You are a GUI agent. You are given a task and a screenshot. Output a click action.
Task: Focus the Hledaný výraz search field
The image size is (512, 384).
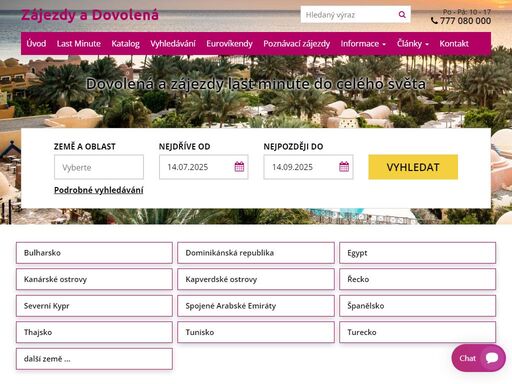tap(347, 15)
